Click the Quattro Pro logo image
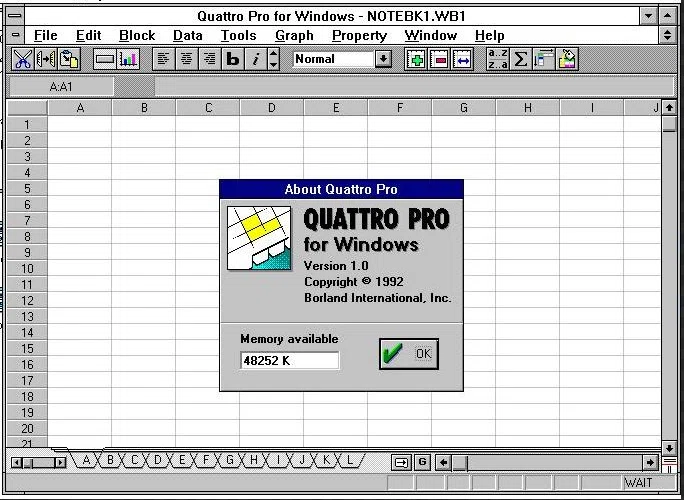The image size is (684, 500). click(x=259, y=238)
